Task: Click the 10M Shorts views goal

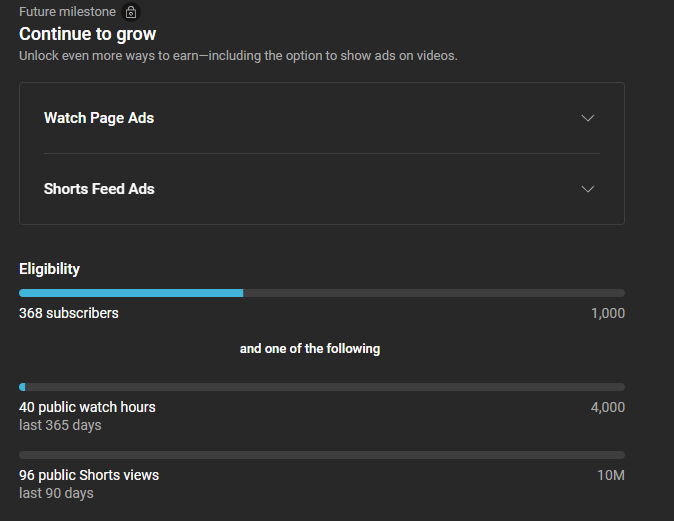Action: 611,475
